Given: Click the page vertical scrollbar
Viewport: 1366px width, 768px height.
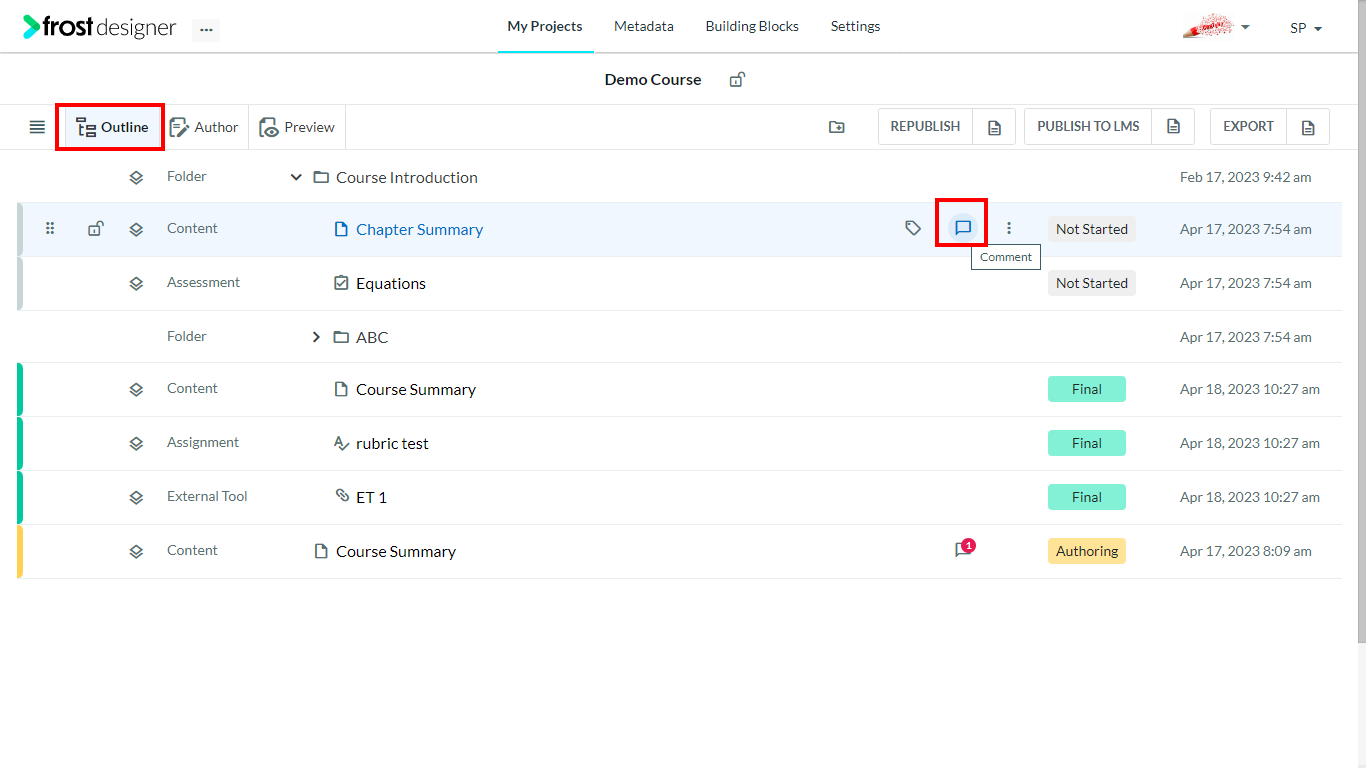Looking at the screenshot, I should coord(1361,320).
